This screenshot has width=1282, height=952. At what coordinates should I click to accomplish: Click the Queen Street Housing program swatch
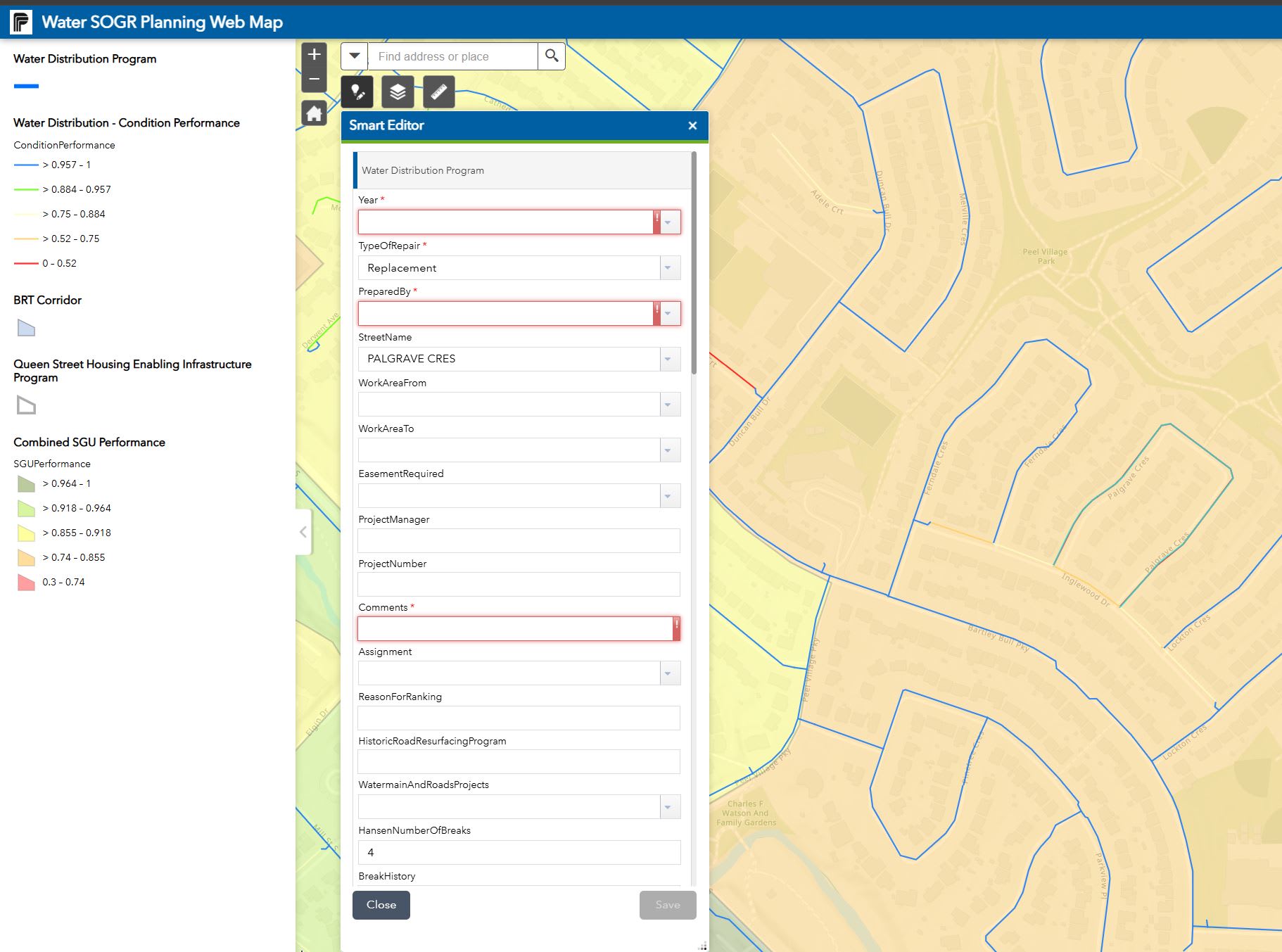[26, 405]
